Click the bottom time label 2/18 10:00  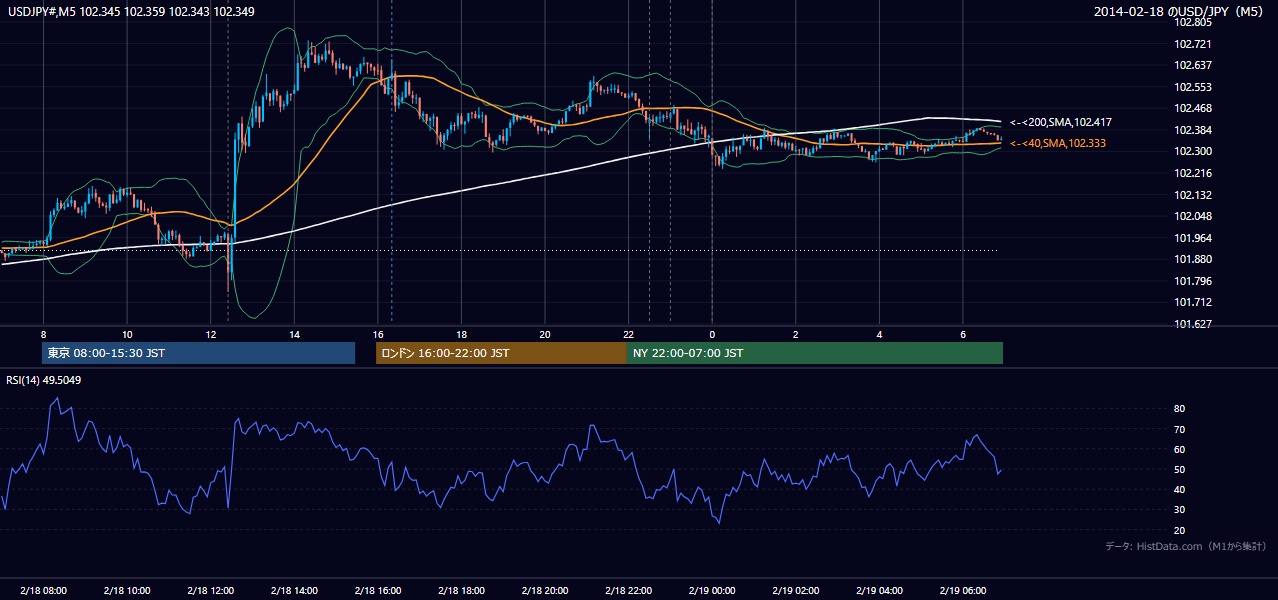pyautogui.click(x=127, y=590)
